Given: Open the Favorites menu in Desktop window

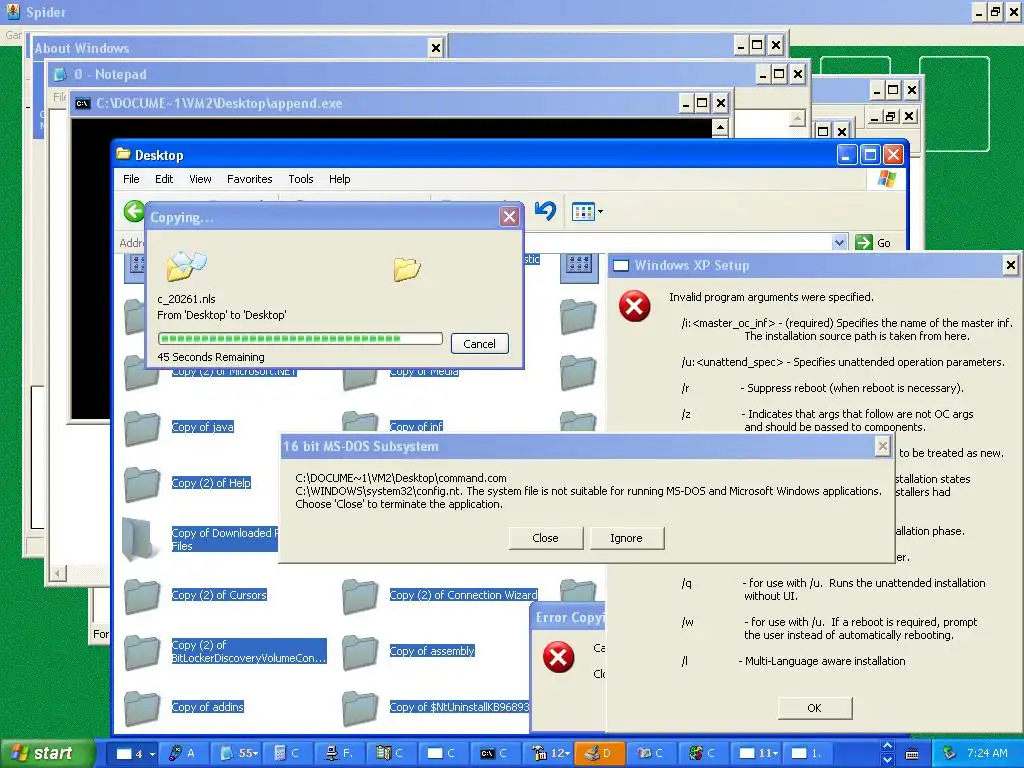Looking at the screenshot, I should coord(249,179).
